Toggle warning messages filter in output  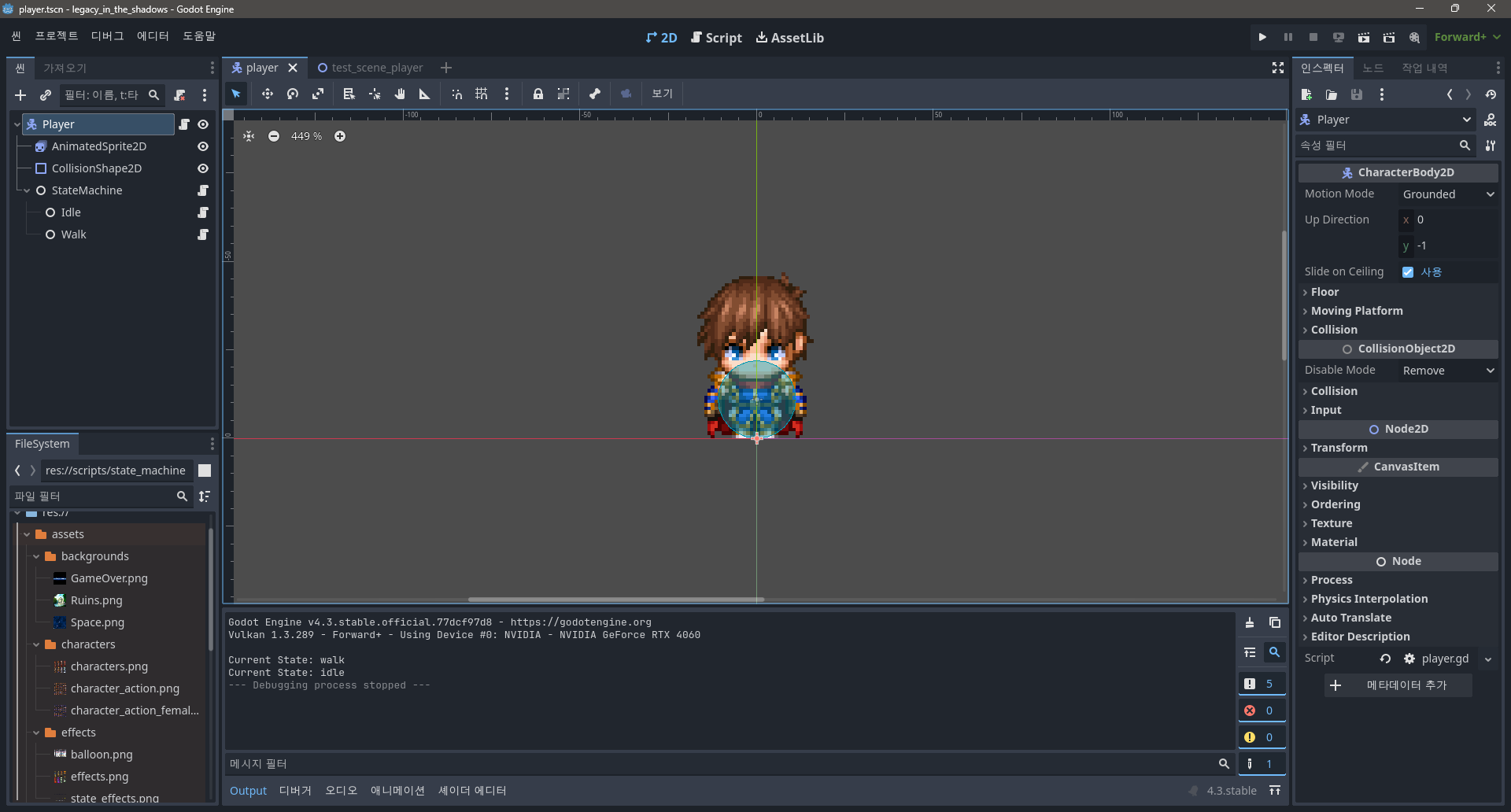[x=1262, y=737]
